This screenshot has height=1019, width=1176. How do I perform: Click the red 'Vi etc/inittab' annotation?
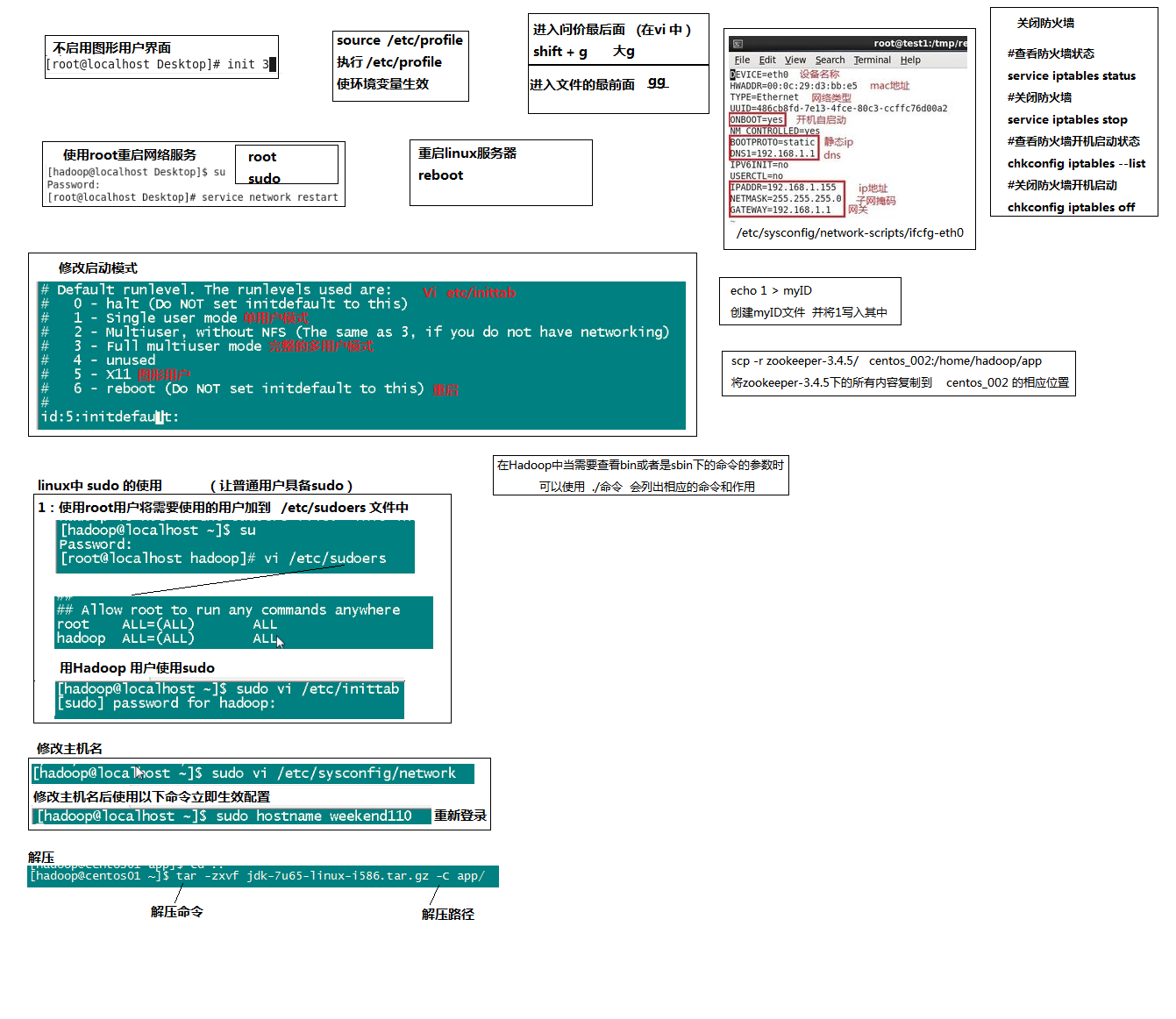[469, 293]
